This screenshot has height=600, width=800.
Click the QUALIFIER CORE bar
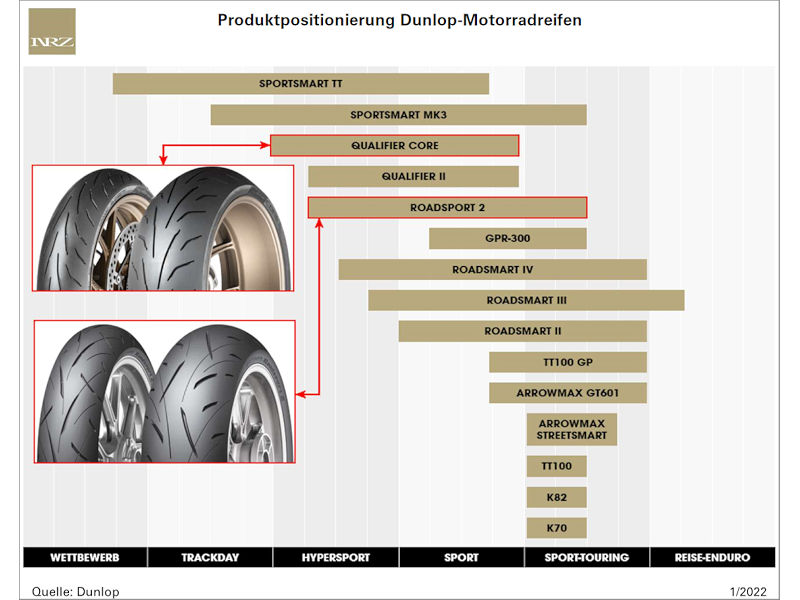click(394, 145)
